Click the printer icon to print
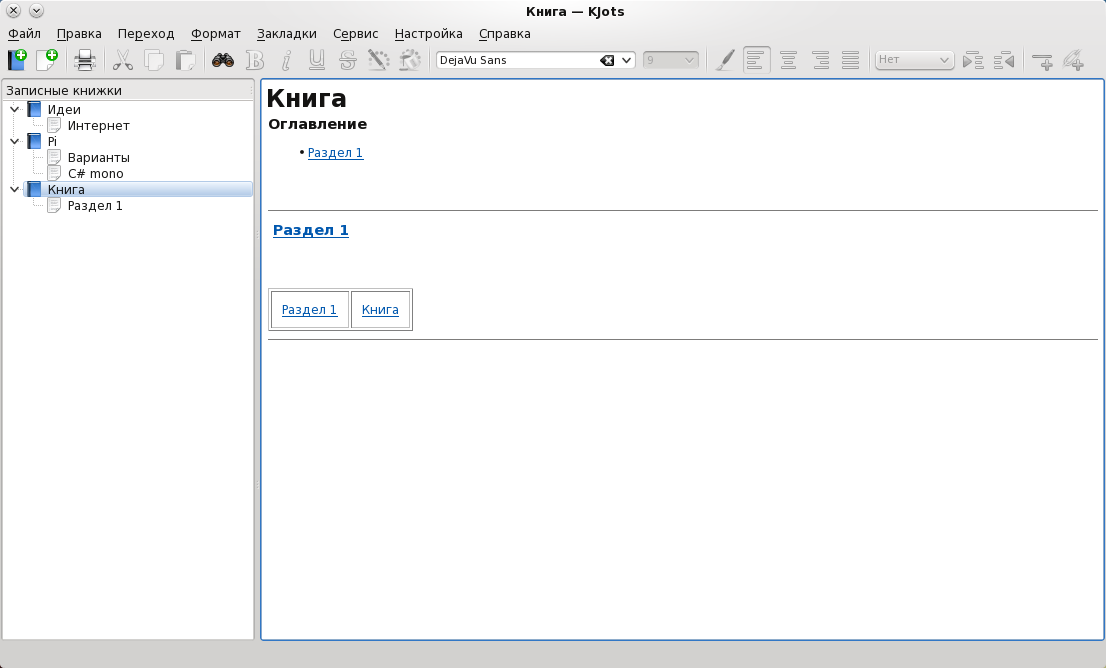1106x668 pixels. click(86, 60)
